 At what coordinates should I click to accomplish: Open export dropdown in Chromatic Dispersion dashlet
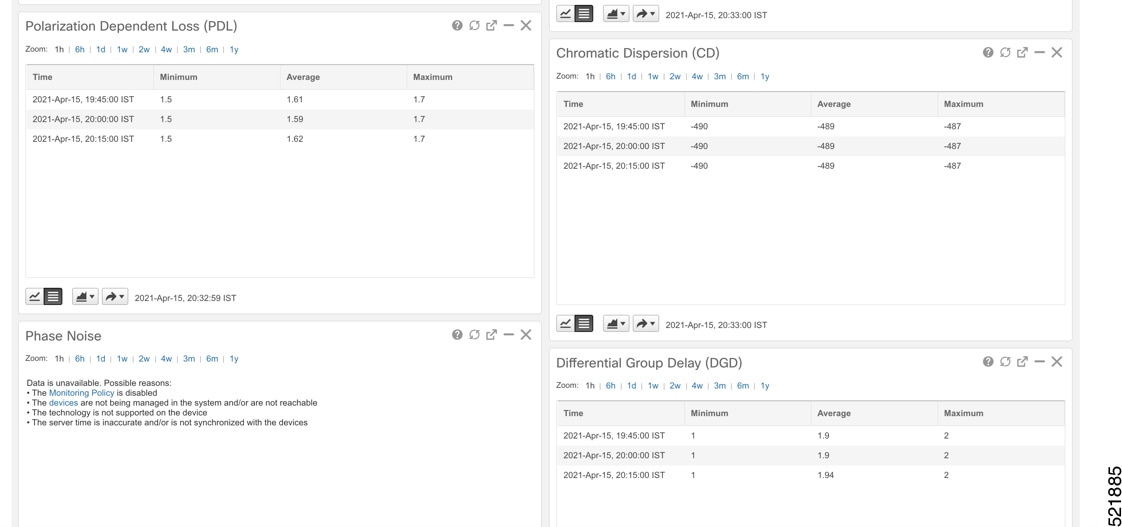pyautogui.click(x=645, y=324)
